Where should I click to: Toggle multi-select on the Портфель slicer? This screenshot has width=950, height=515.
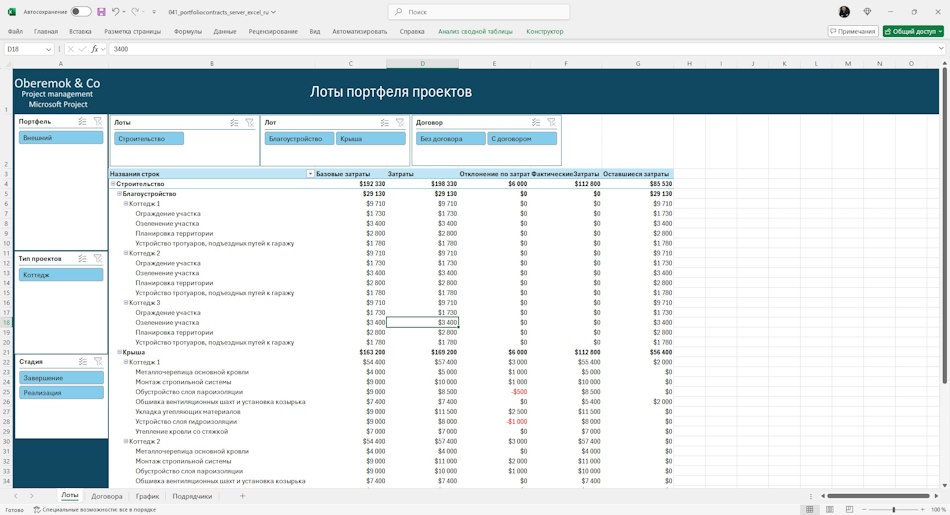82,121
